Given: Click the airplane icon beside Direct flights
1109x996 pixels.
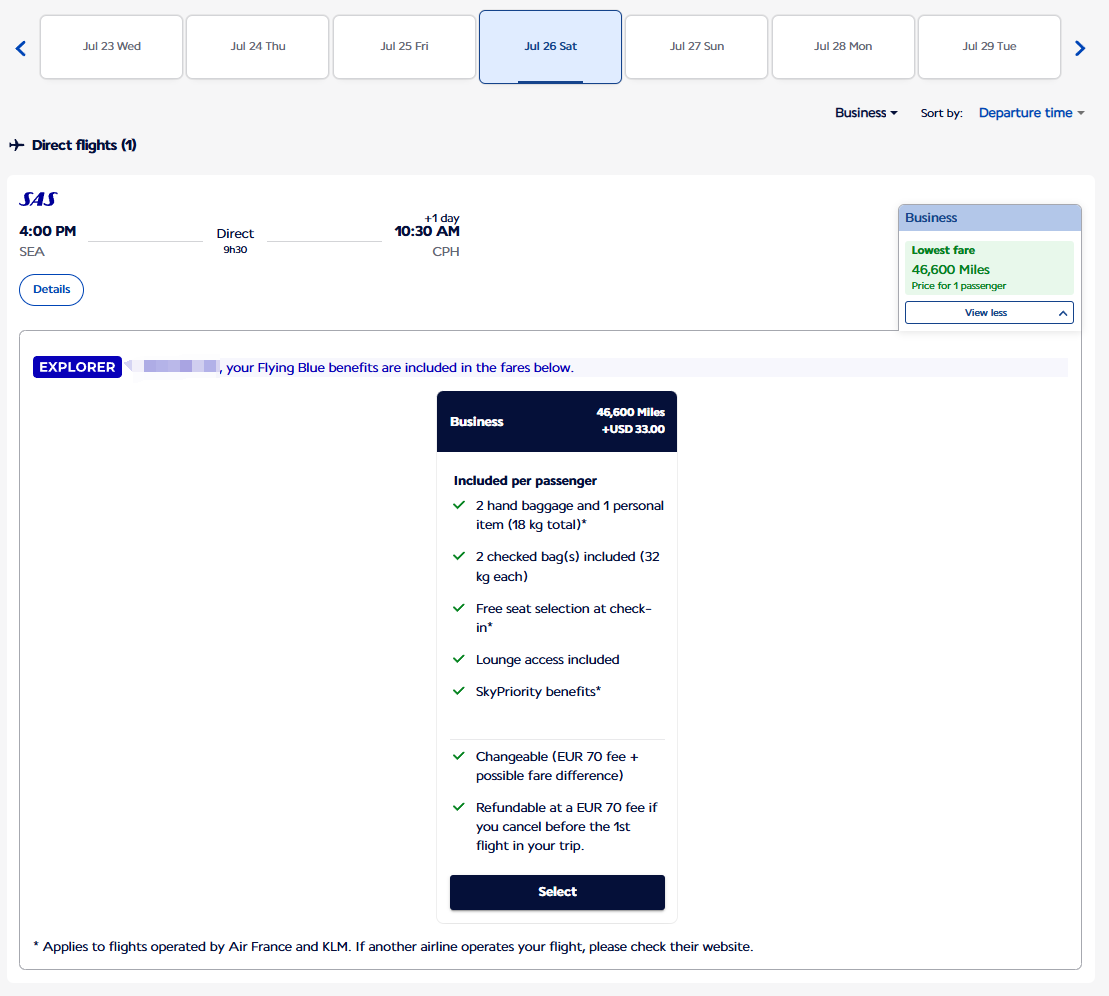Looking at the screenshot, I should coord(17,145).
